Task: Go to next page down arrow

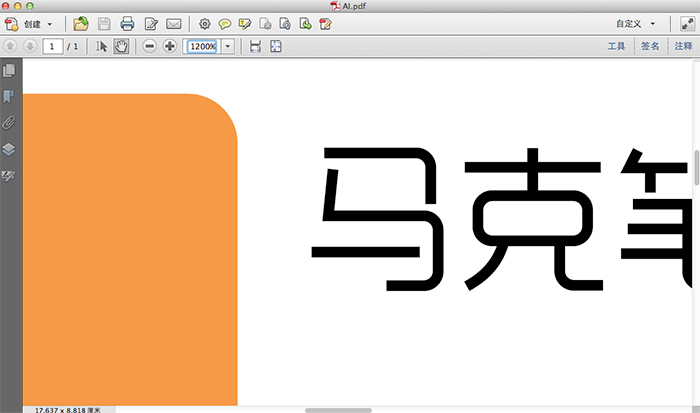Action: [x=30, y=46]
